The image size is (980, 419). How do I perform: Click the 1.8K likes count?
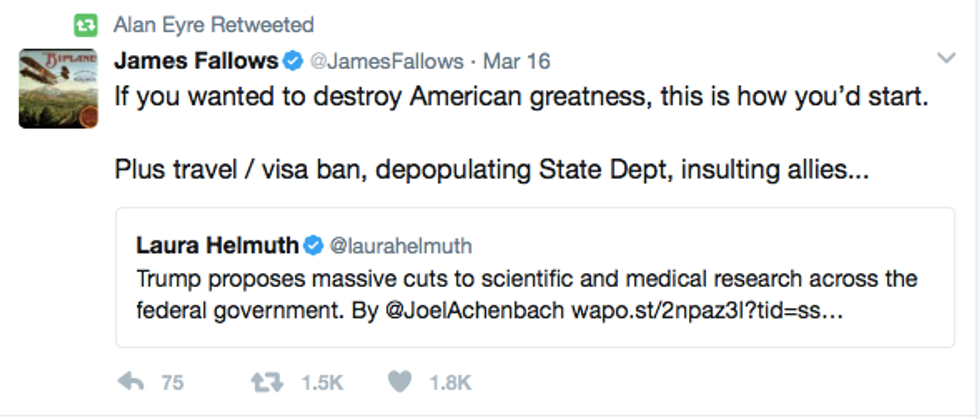click(450, 382)
